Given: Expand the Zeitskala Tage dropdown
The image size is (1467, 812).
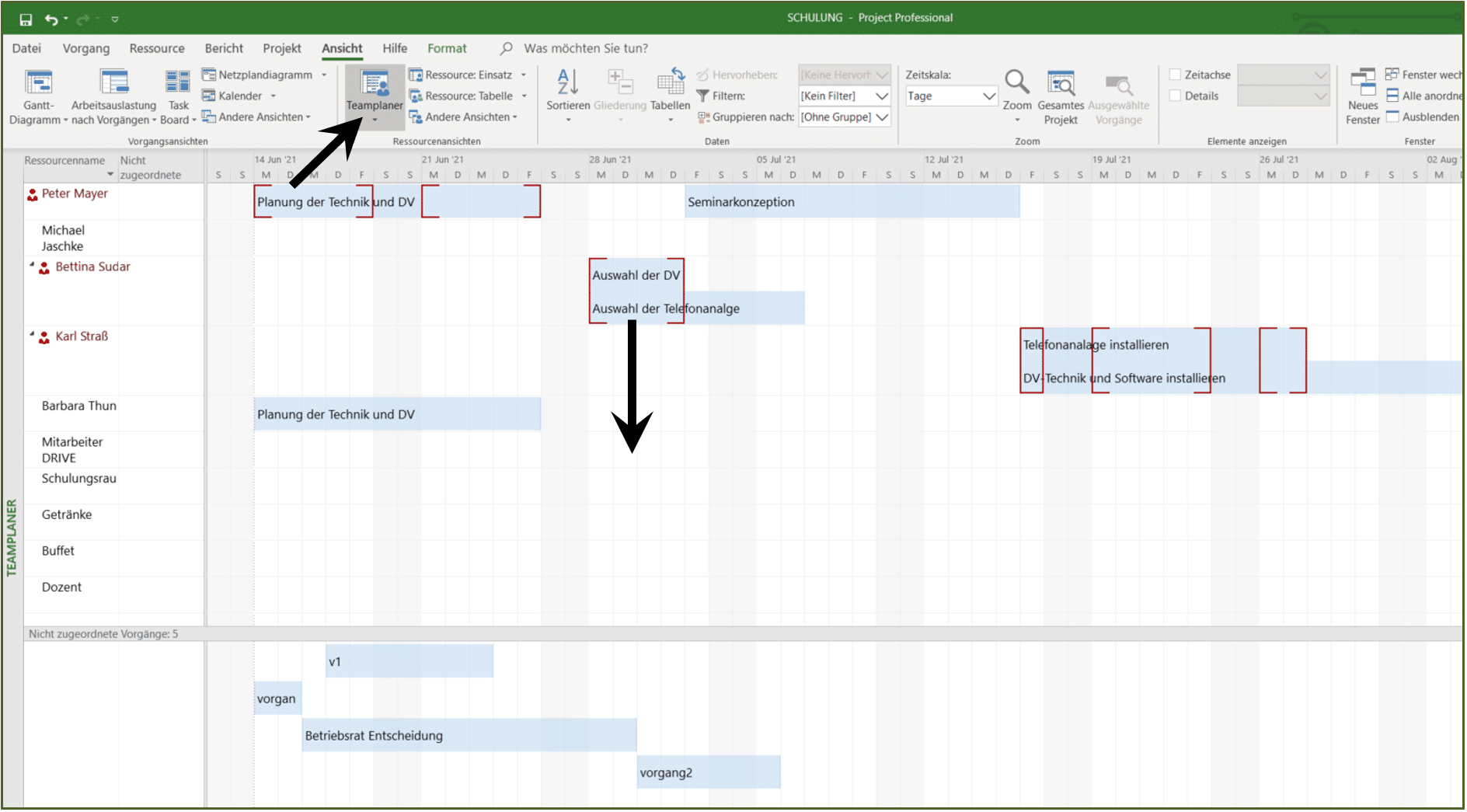Looking at the screenshot, I should tap(989, 96).
